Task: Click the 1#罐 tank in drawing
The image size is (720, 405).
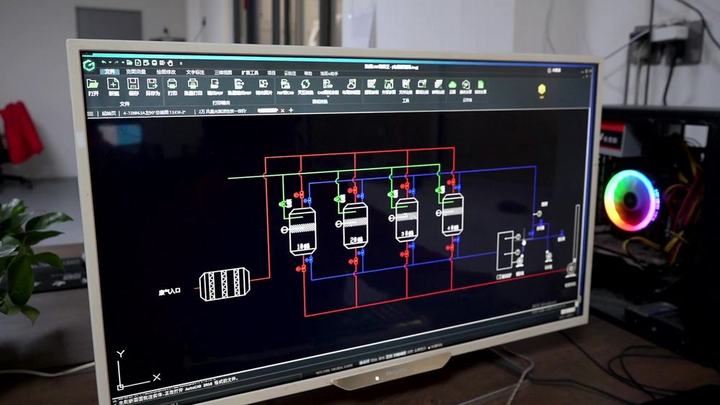Action: [302, 231]
